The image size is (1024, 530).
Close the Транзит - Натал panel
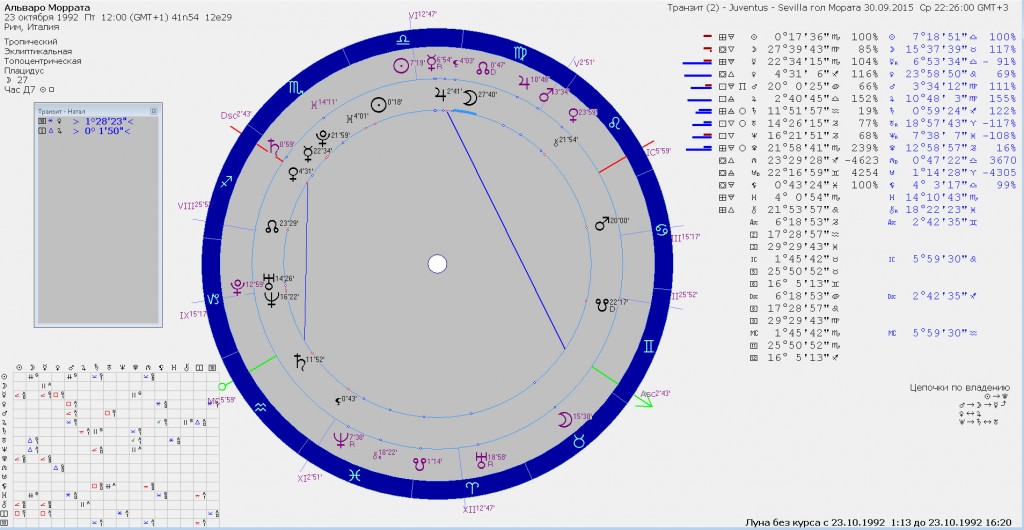(154, 111)
